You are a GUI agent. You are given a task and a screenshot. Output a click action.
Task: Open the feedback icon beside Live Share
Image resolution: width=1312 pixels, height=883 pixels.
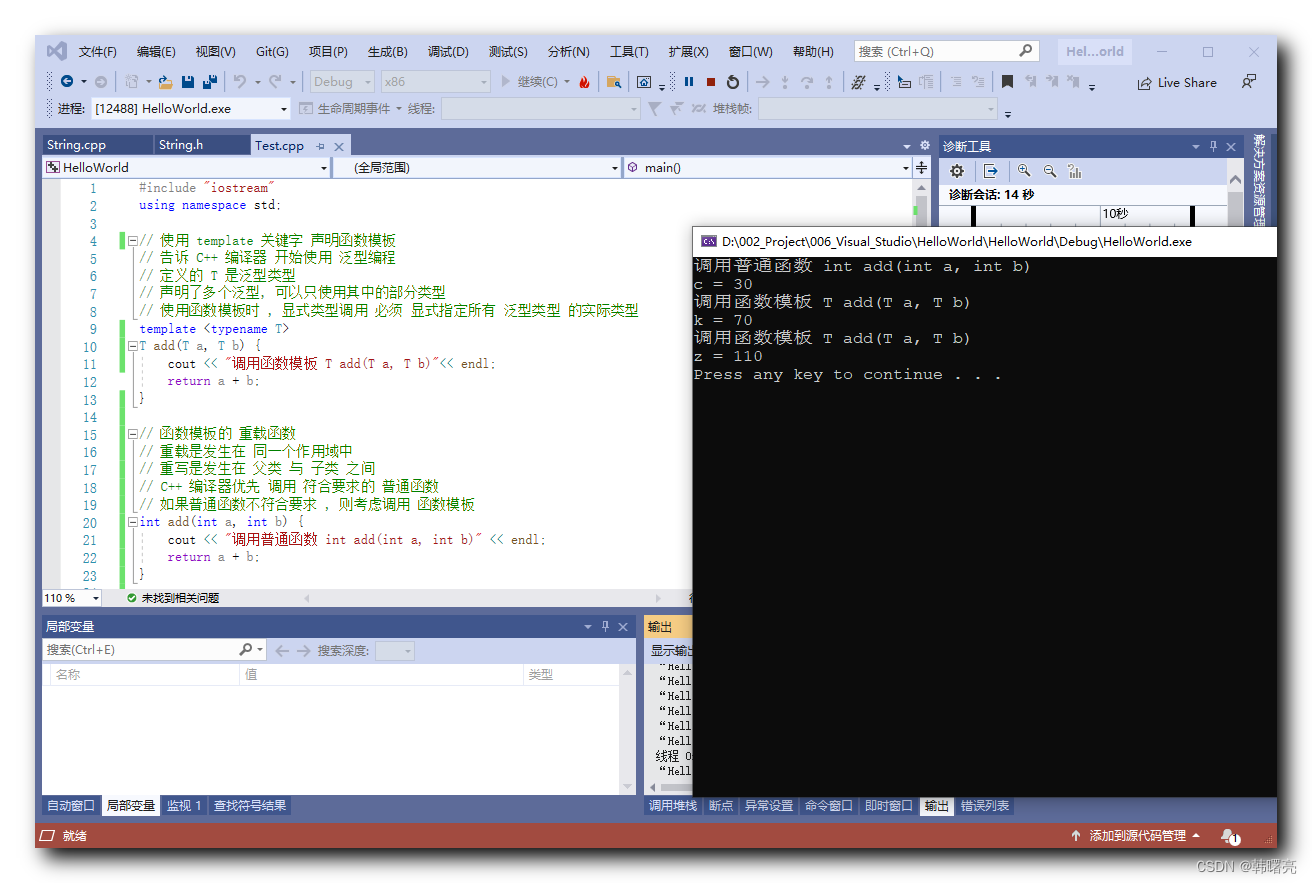1249,82
